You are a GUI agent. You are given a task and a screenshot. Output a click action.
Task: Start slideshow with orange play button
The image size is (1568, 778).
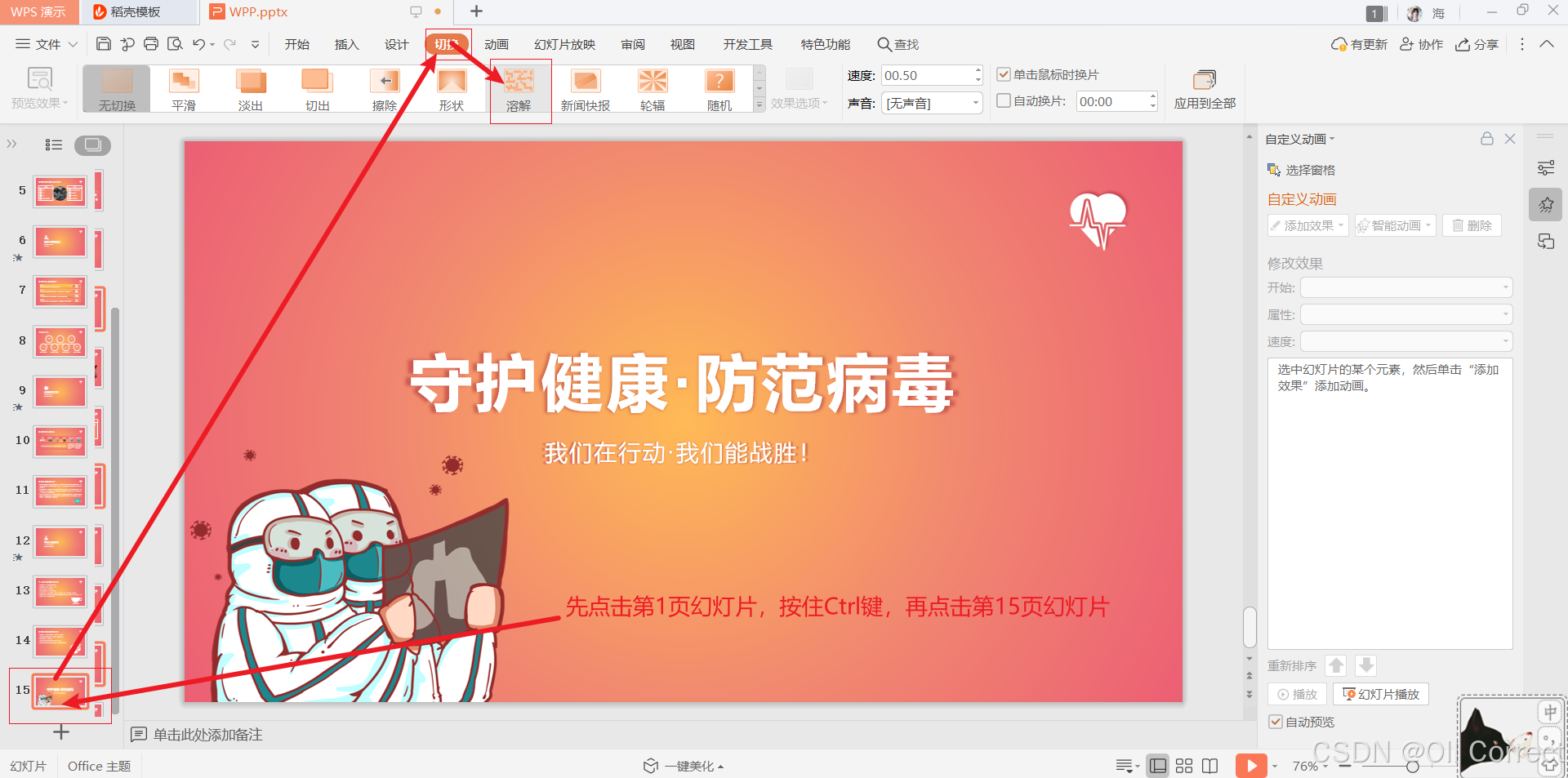click(1251, 766)
